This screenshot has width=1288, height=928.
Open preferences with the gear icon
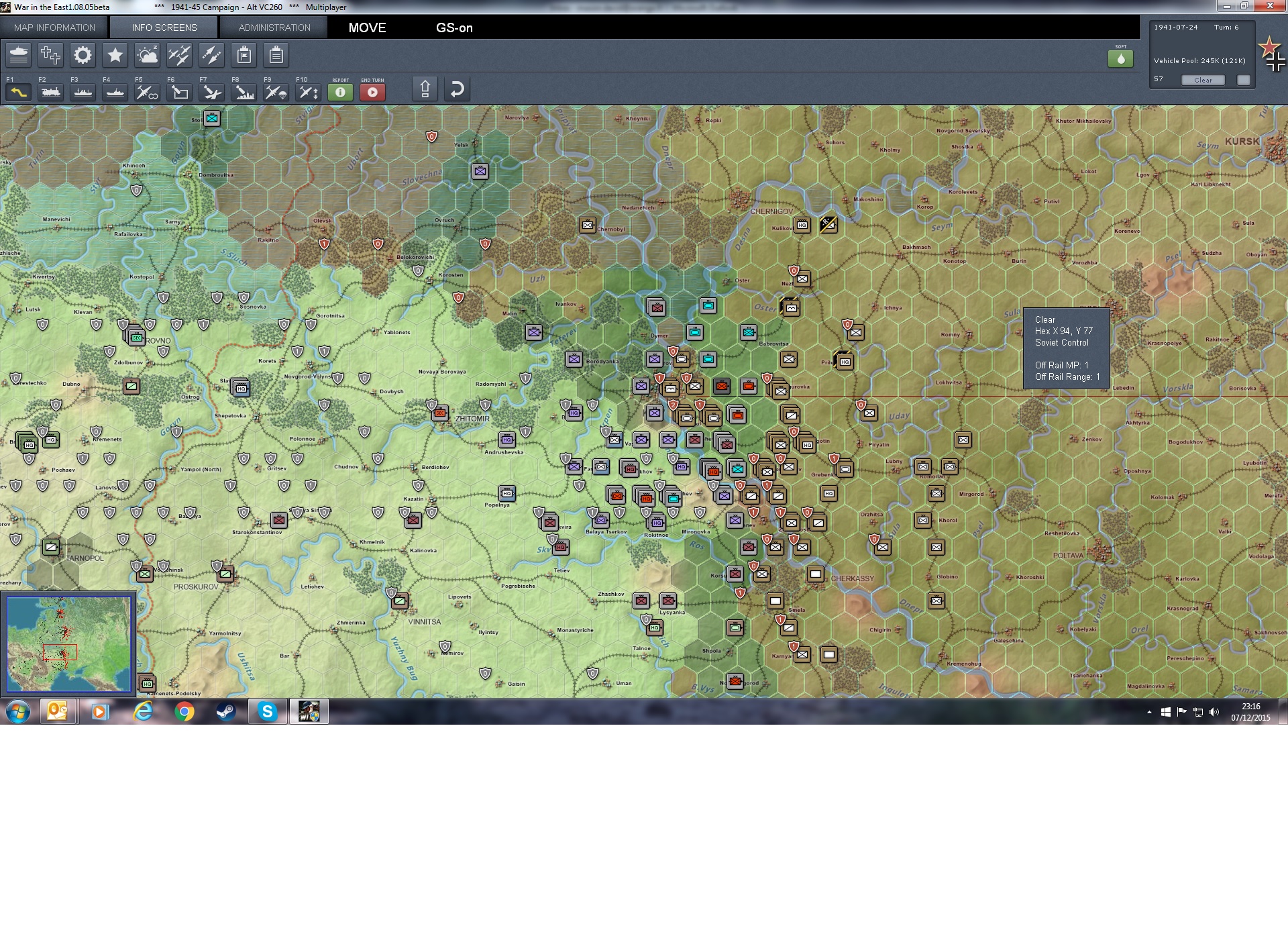pos(83,55)
